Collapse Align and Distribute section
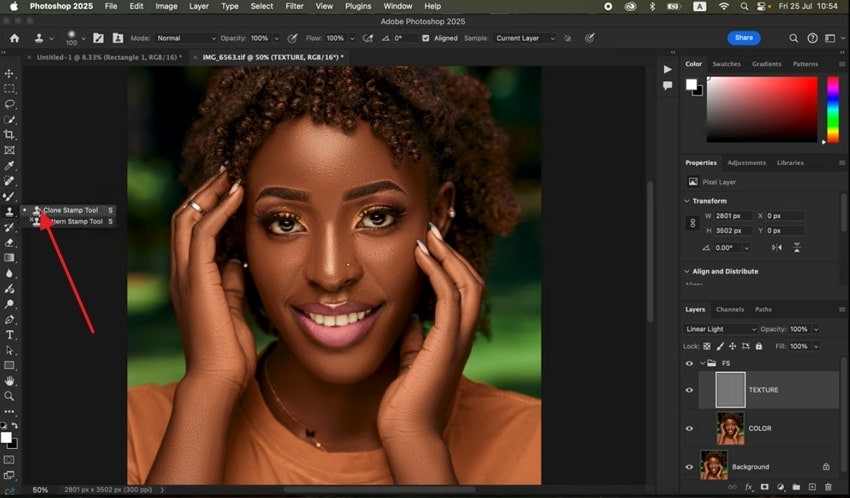This screenshot has height=498, width=850. point(687,271)
